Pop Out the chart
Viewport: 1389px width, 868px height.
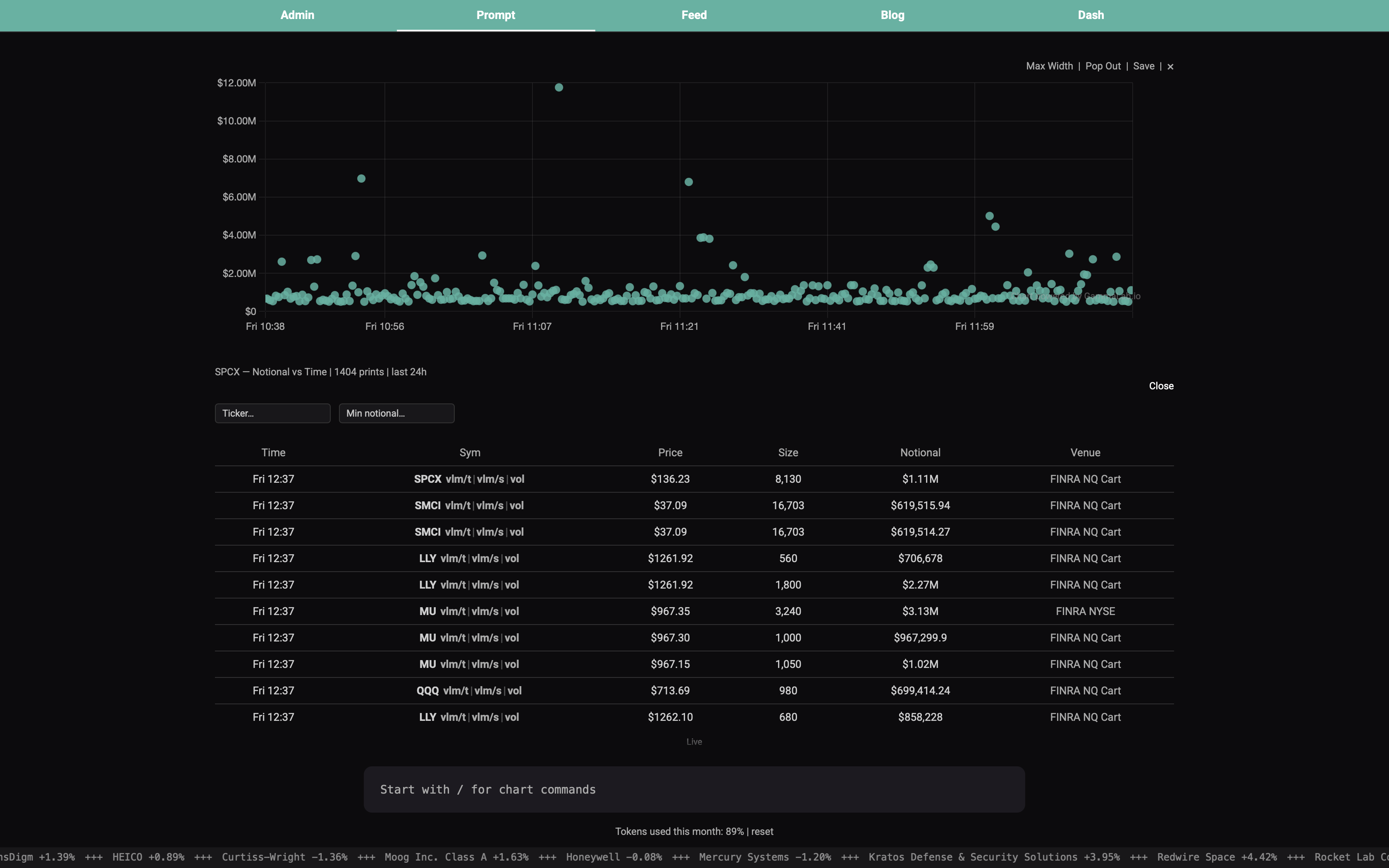point(1103,66)
